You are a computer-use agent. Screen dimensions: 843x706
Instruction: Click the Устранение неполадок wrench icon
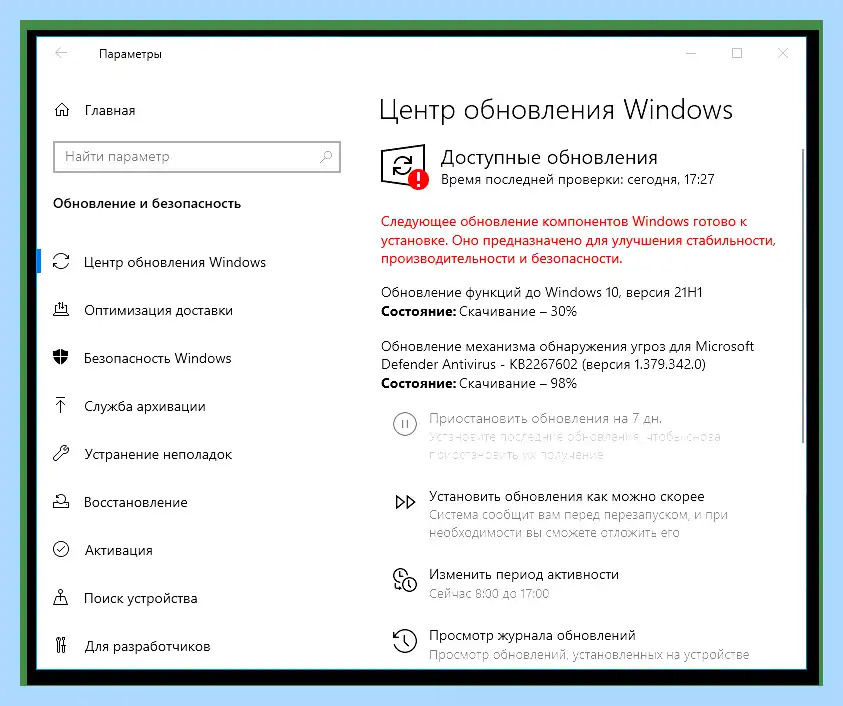(x=61, y=453)
